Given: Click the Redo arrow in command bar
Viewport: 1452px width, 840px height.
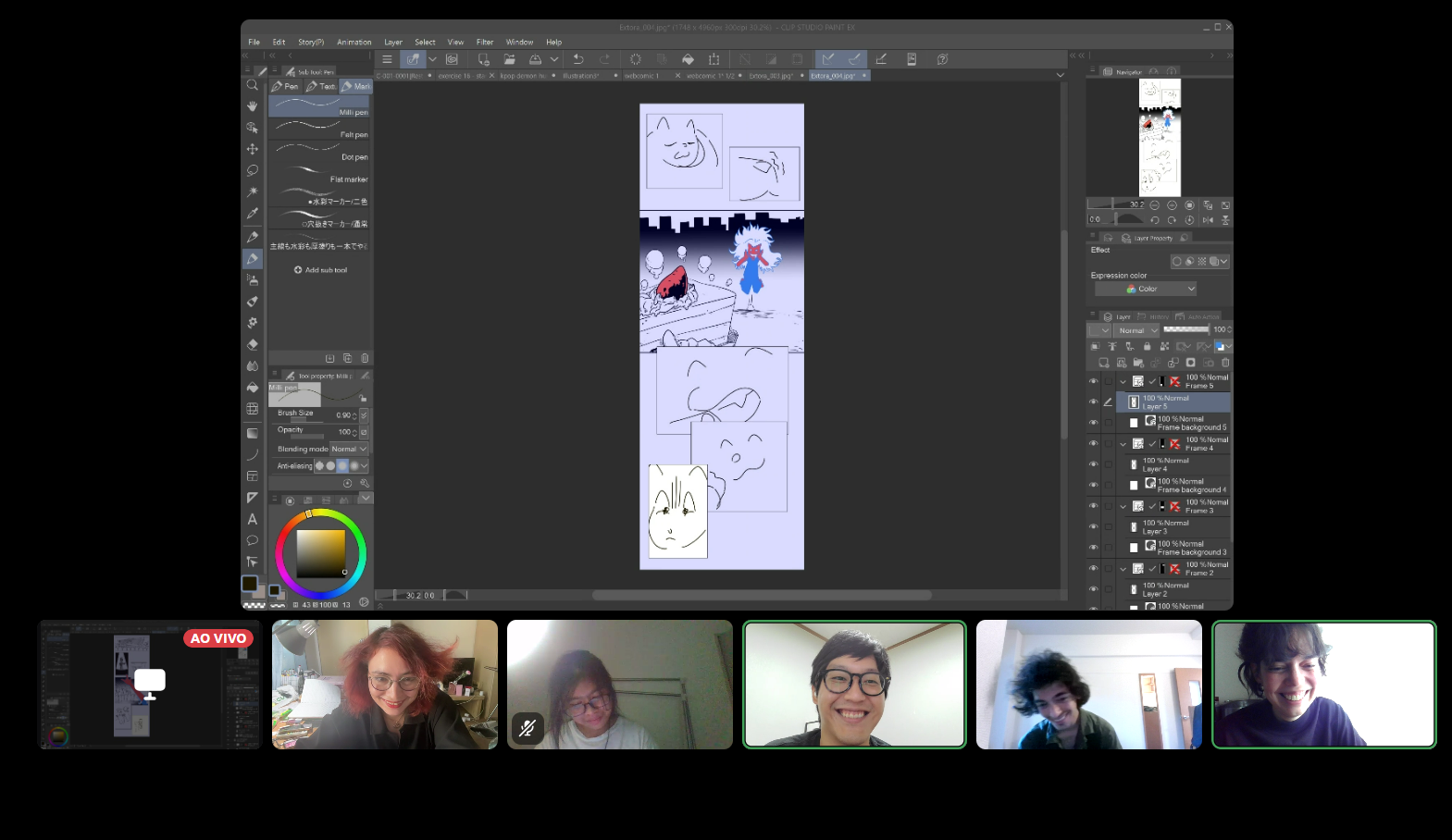Looking at the screenshot, I should (x=605, y=59).
